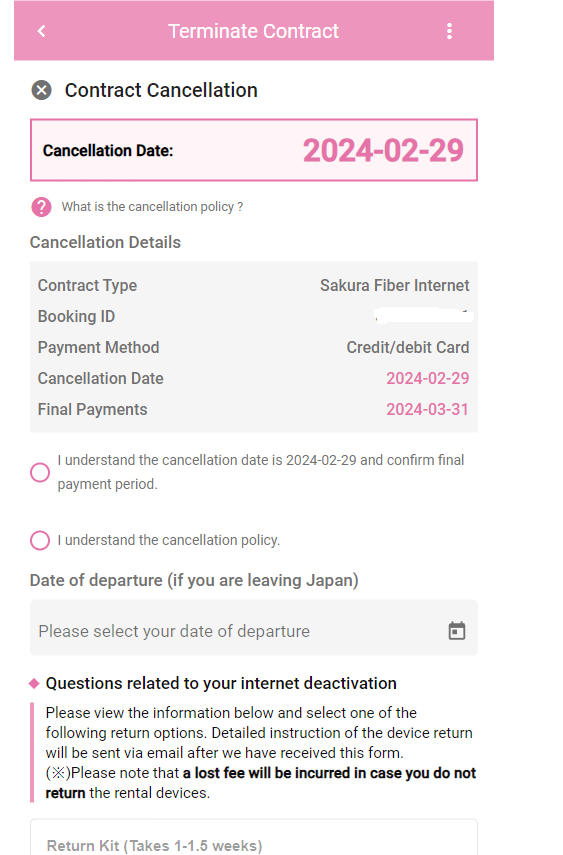Open 'What is the cancellation policy ?' link
Image resolution: width=563 pixels, height=855 pixels.
152,207
